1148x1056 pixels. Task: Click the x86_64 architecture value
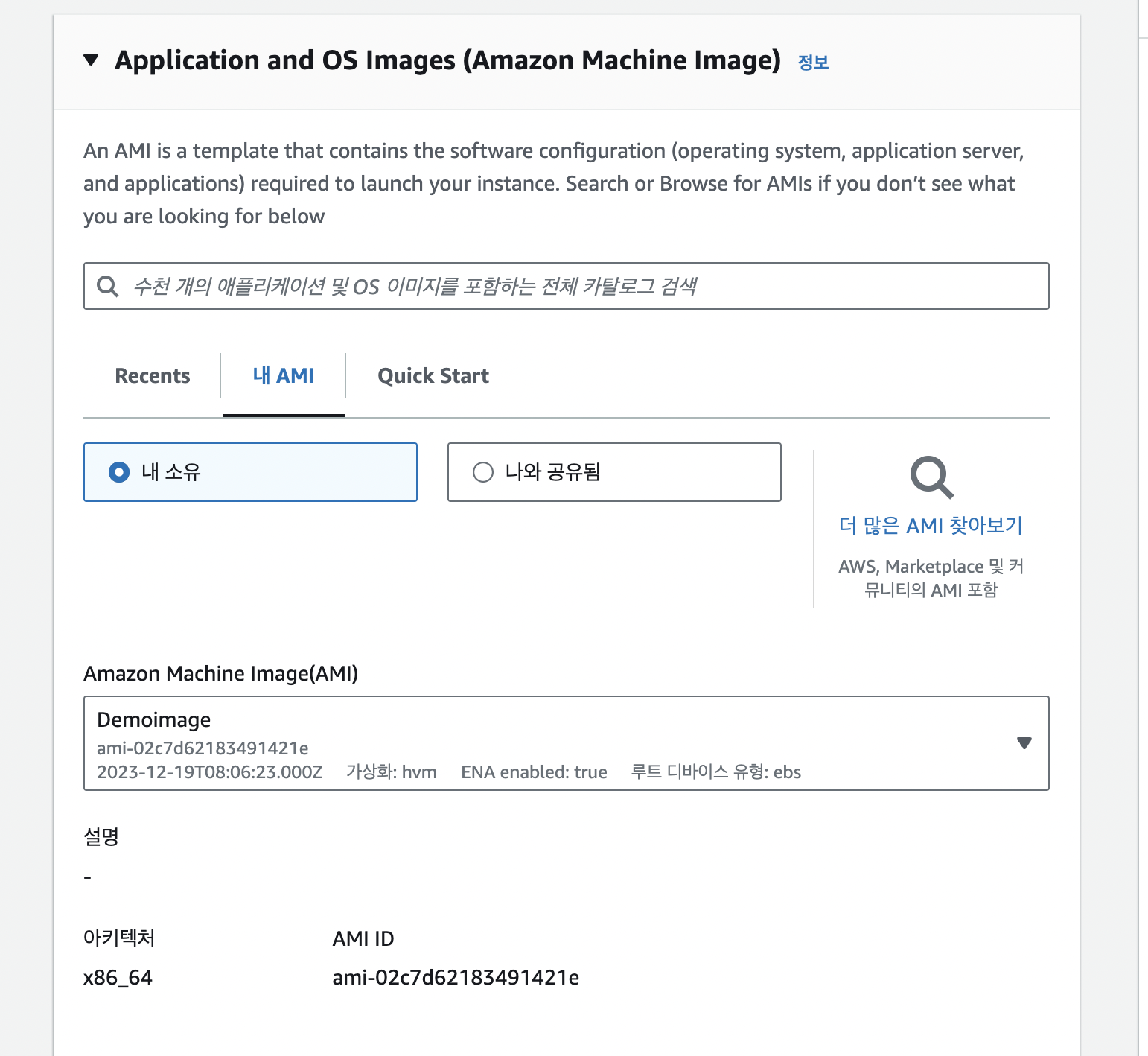tap(118, 977)
